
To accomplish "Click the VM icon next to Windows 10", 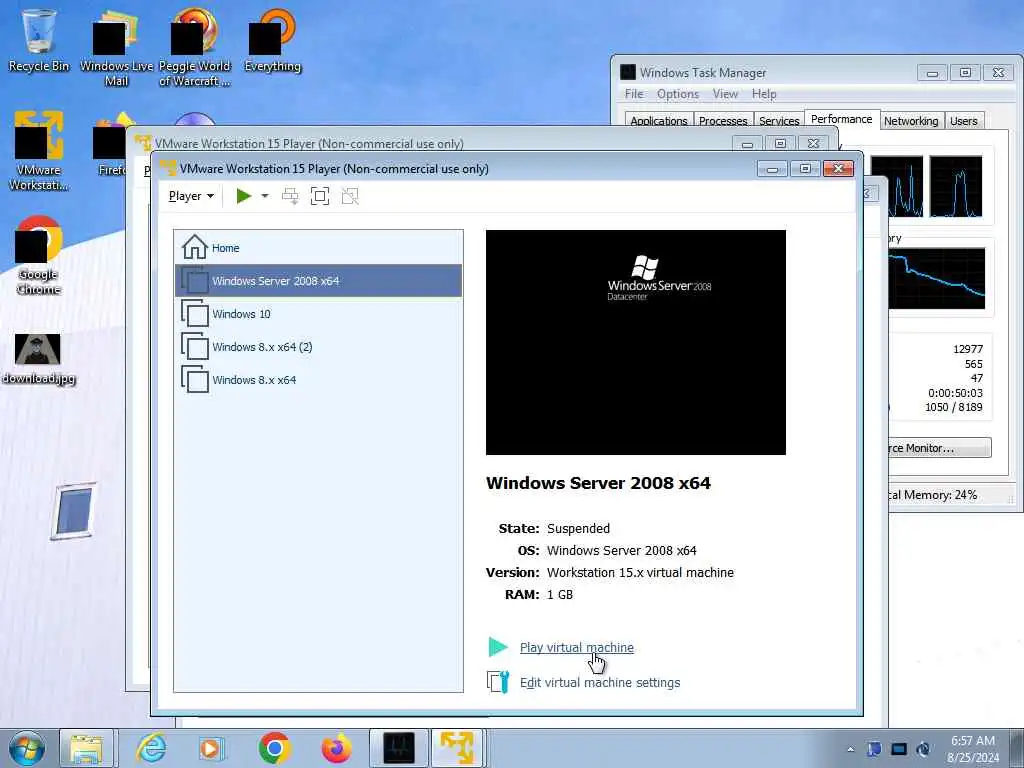I will 195,313.
